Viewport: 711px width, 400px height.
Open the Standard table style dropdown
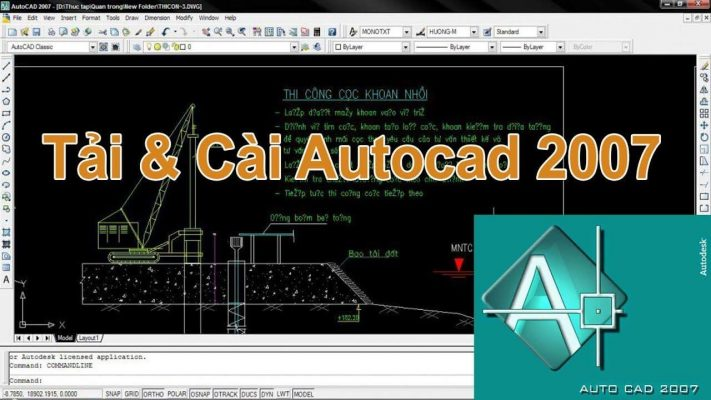click(541, 32)
